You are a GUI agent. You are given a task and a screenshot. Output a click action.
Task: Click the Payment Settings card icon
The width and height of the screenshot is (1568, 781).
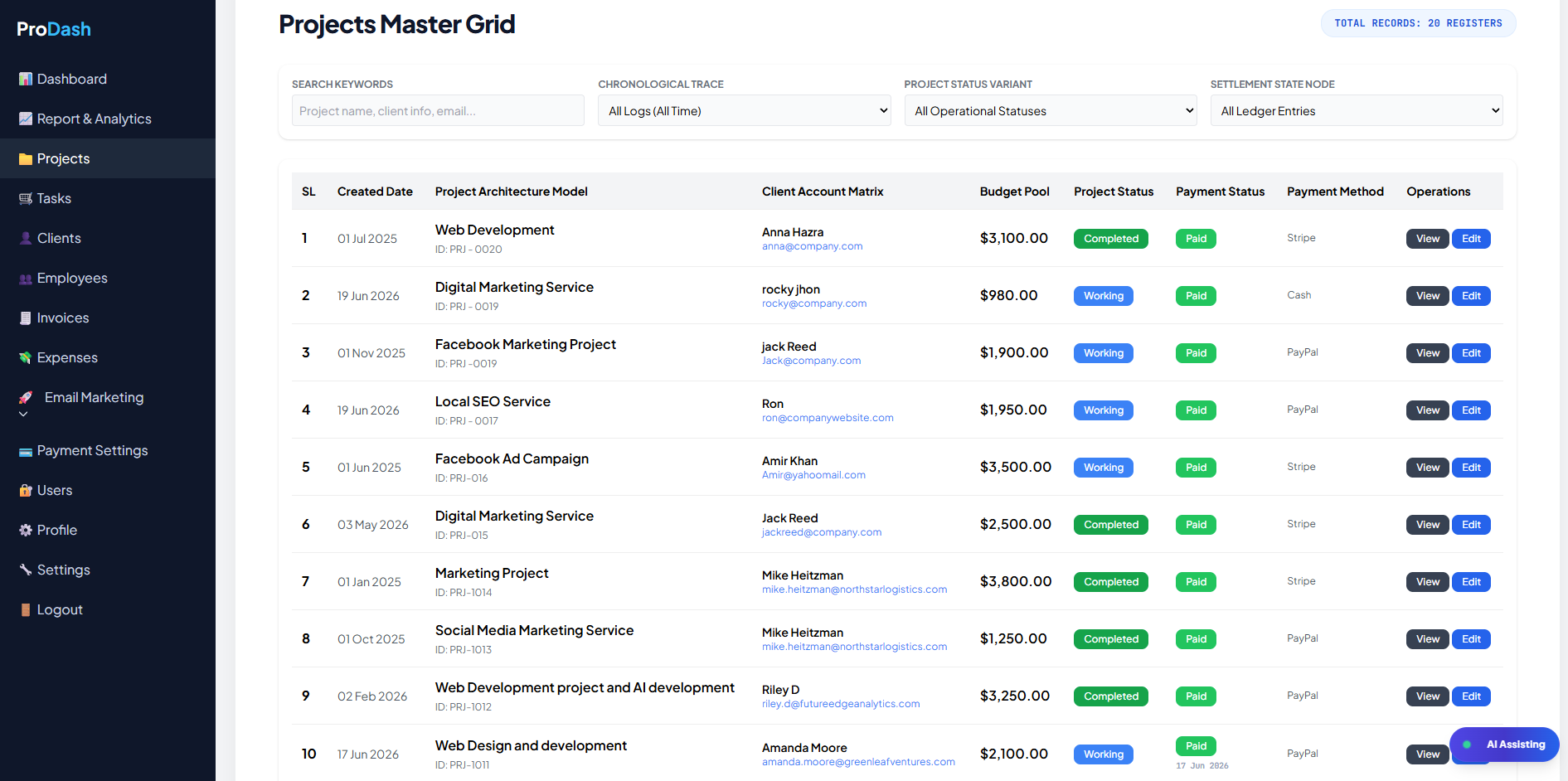pos(26,451)
